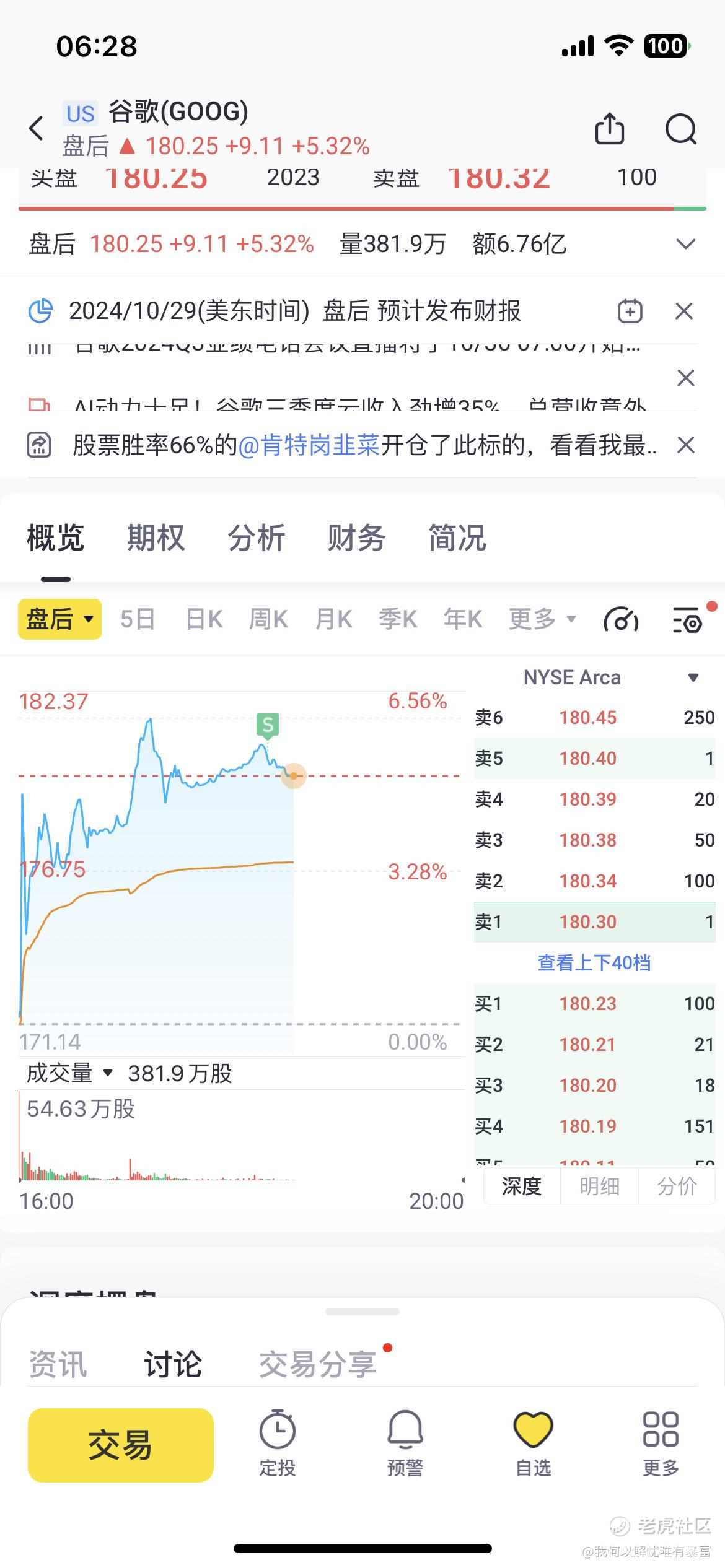Screen dimensions: 725x1568
Task: Dismiss the Q3 earnings call notice
Action: point(686,378)
